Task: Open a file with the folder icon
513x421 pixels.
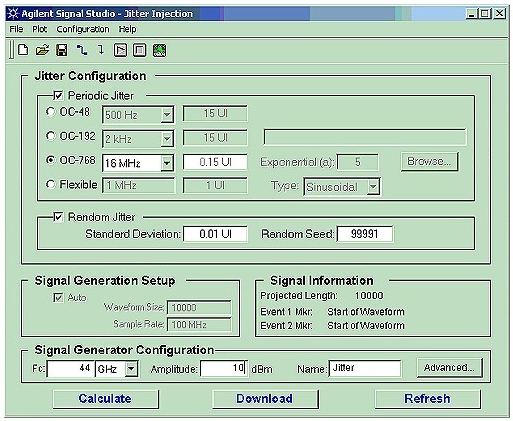Action: 42,50
